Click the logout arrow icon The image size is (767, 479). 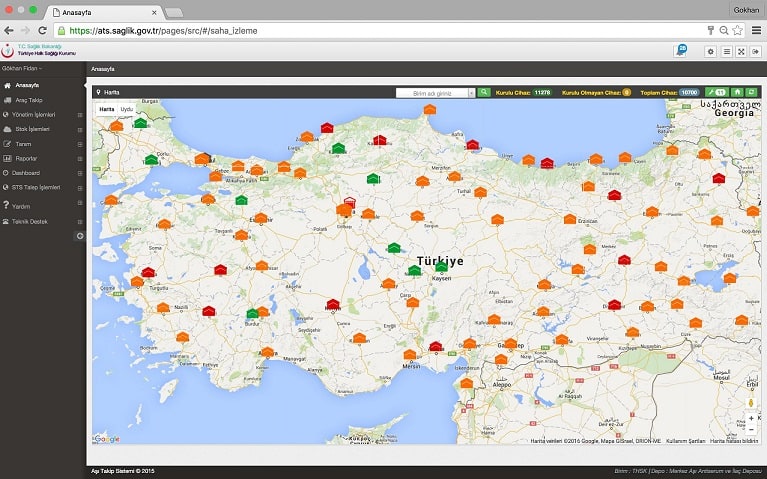756,51
